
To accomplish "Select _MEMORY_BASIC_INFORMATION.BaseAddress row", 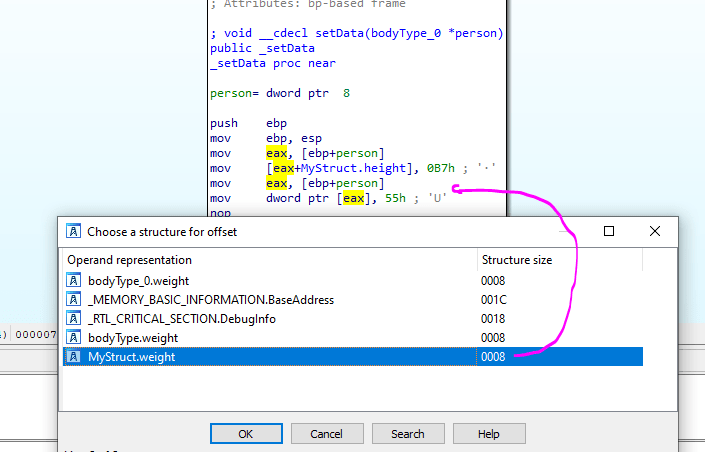I will 353,300.
